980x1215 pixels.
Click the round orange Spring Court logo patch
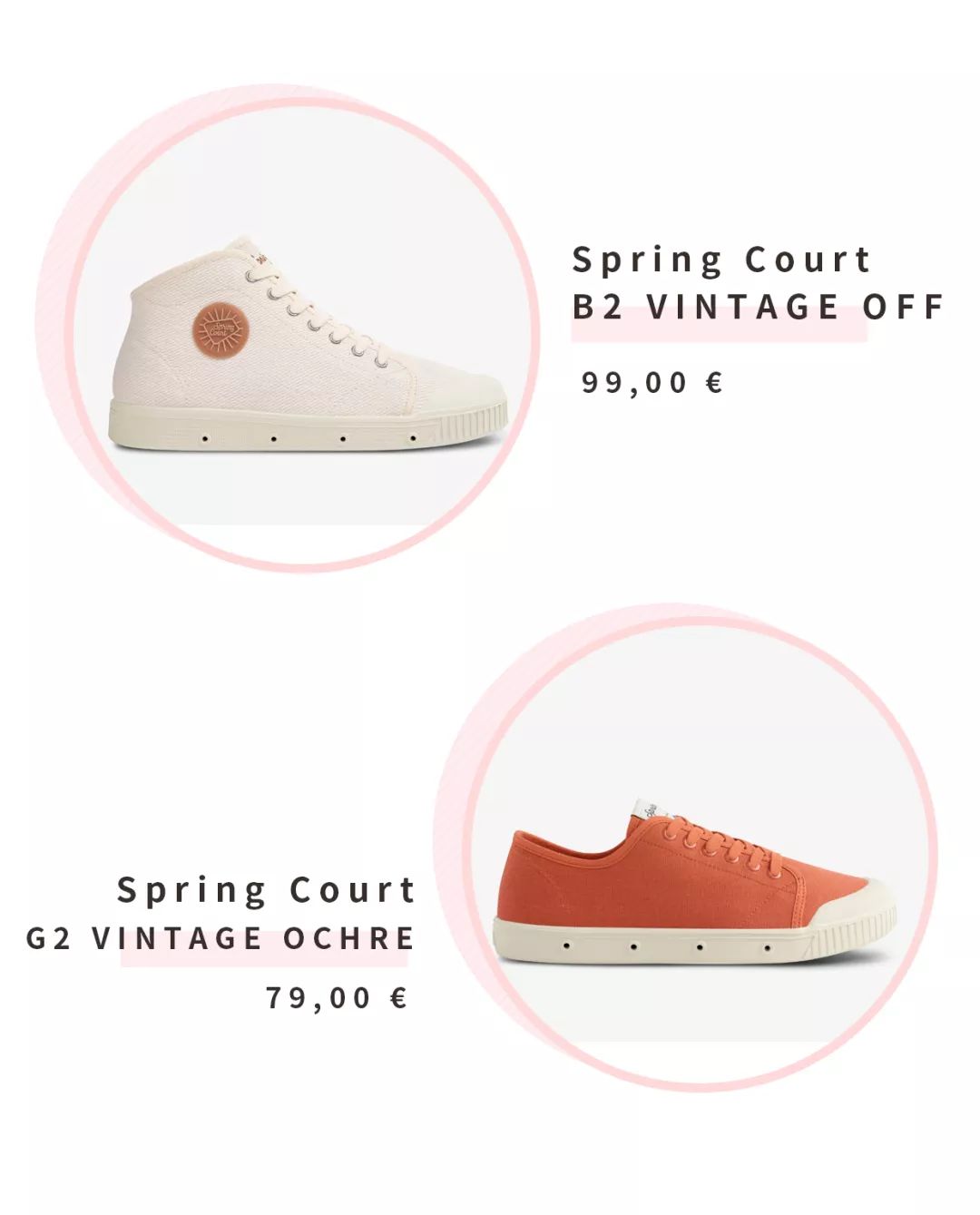tap(219, 327)
